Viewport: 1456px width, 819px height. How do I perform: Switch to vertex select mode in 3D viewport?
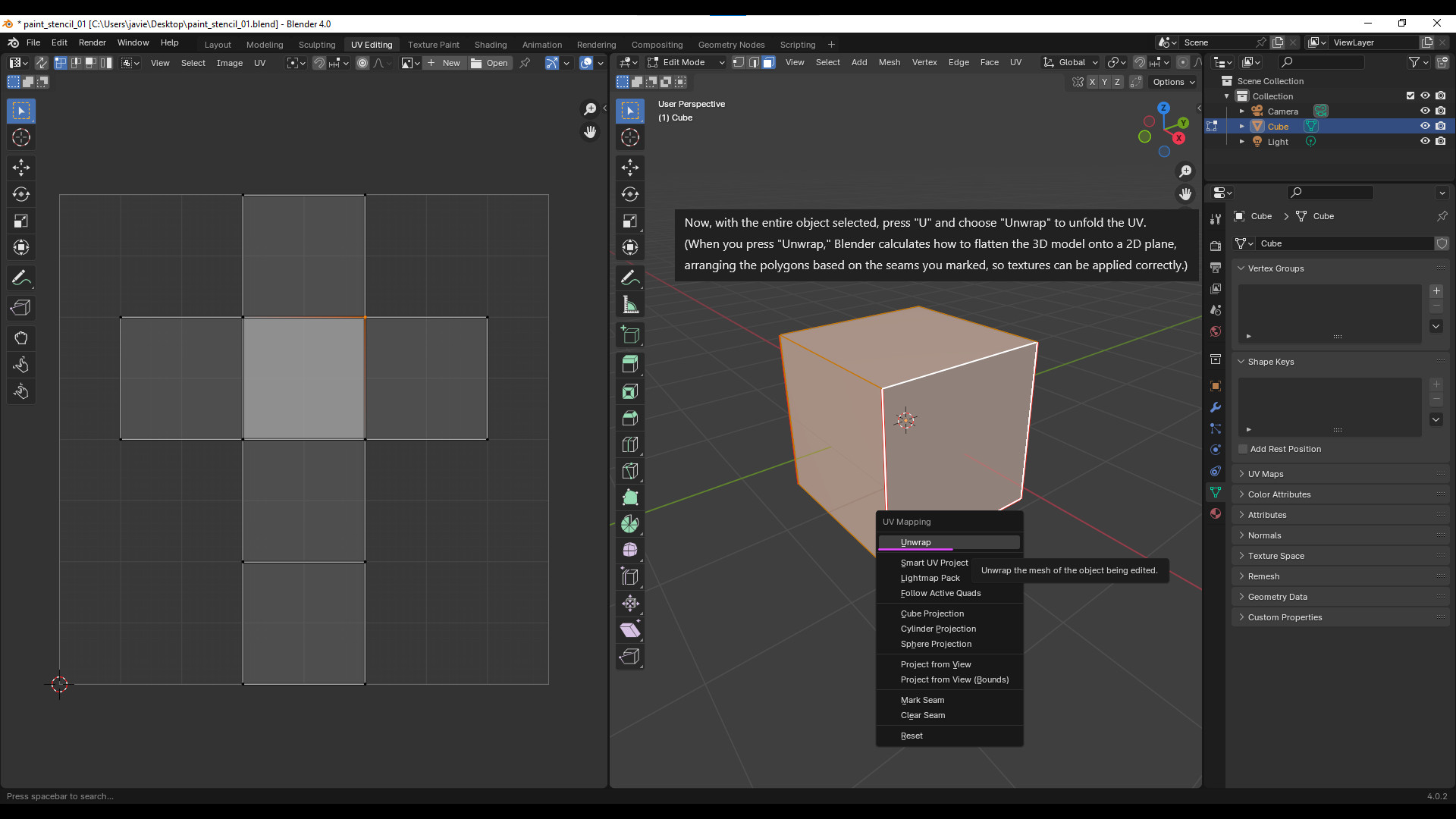[x=739, y=62]
